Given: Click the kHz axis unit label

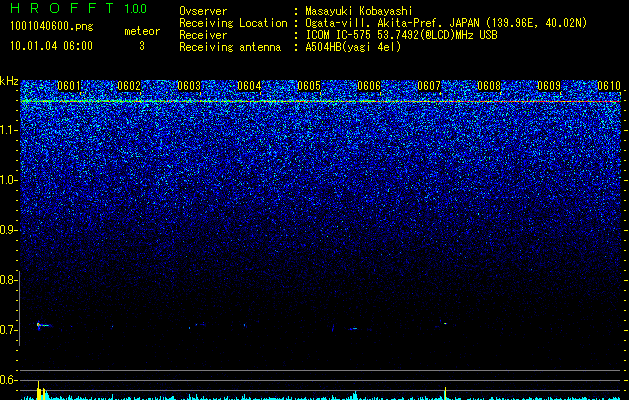Looking at the screenshot, I should [9, 81].
